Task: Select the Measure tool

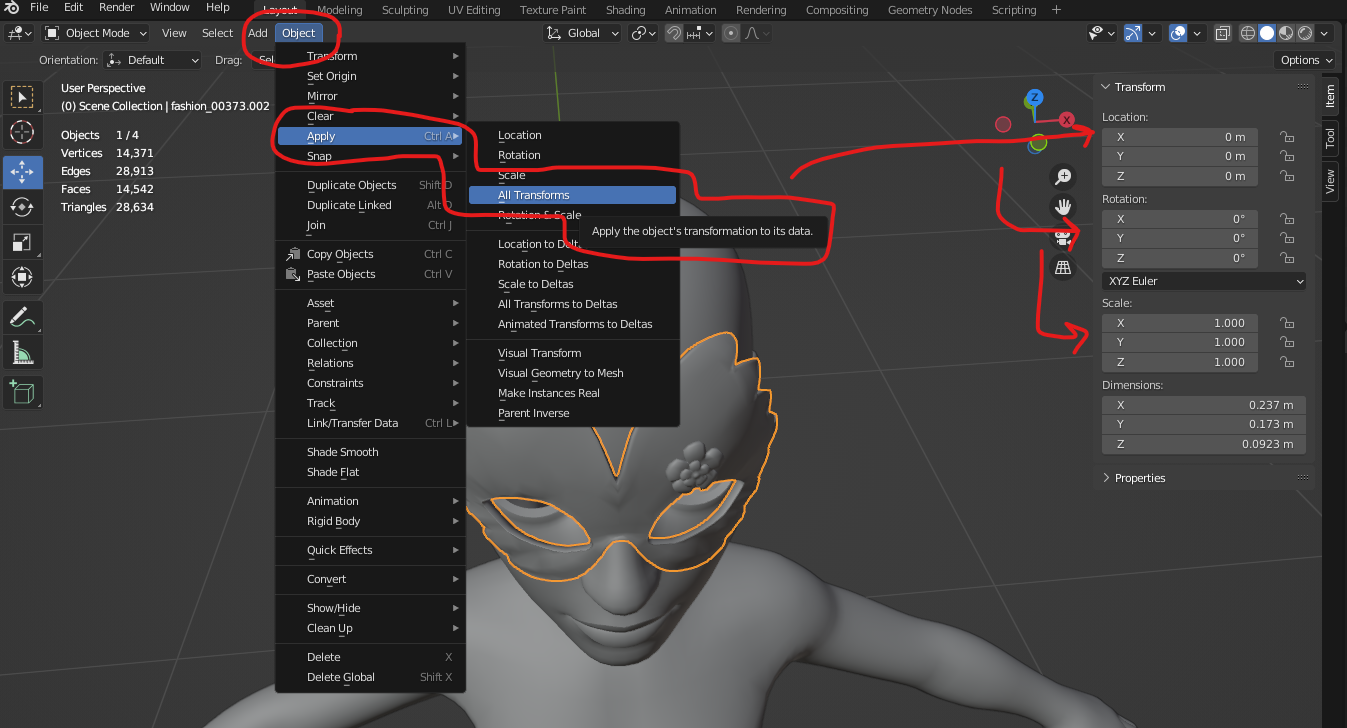Action: pos(21,352)
